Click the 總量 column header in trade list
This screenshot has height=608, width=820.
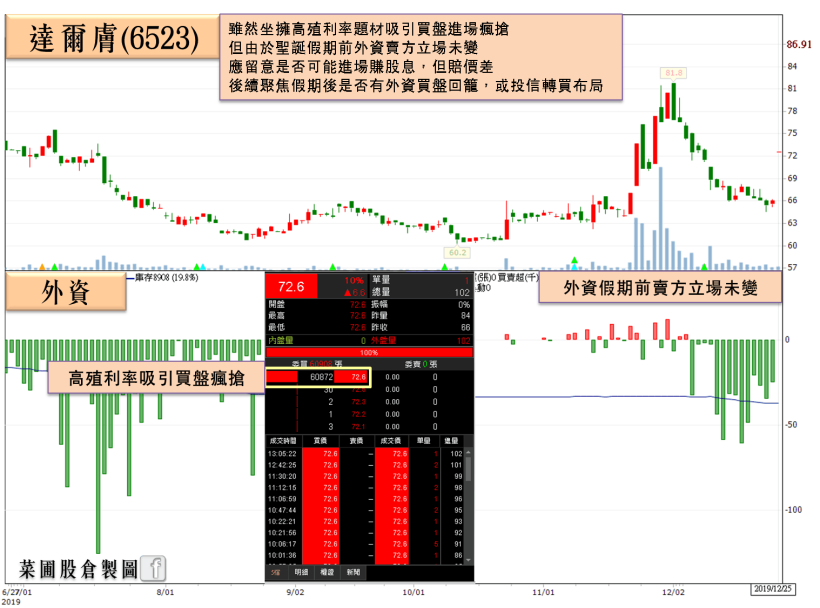pyautogui.click(x=451, y=441)
